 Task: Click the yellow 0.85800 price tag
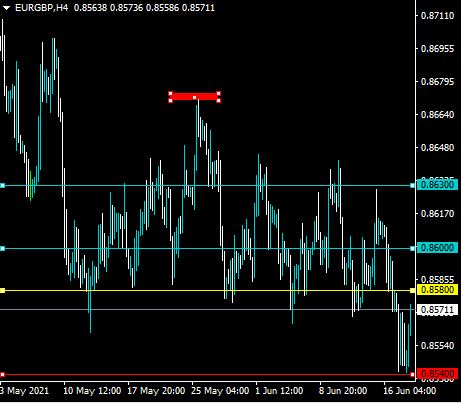point(437,290)
